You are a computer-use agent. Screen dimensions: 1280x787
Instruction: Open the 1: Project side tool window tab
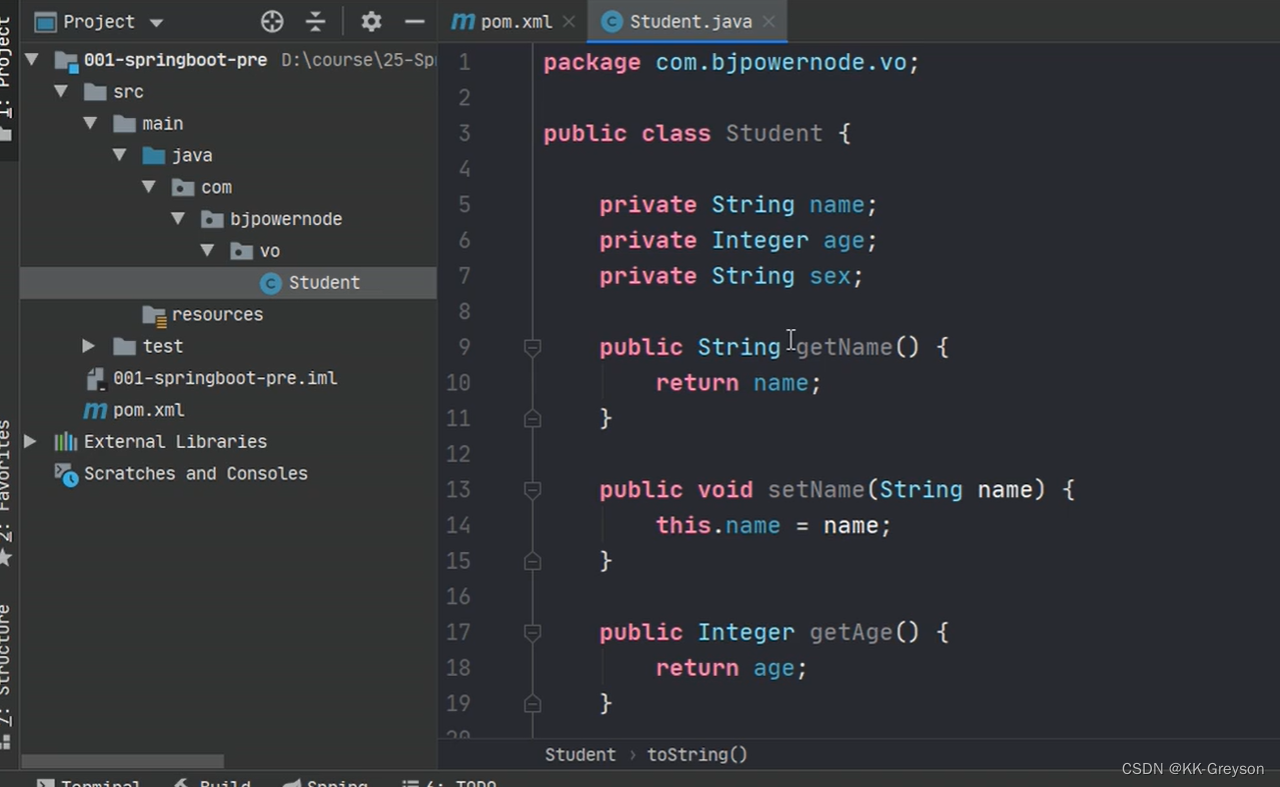click(8, 80)
